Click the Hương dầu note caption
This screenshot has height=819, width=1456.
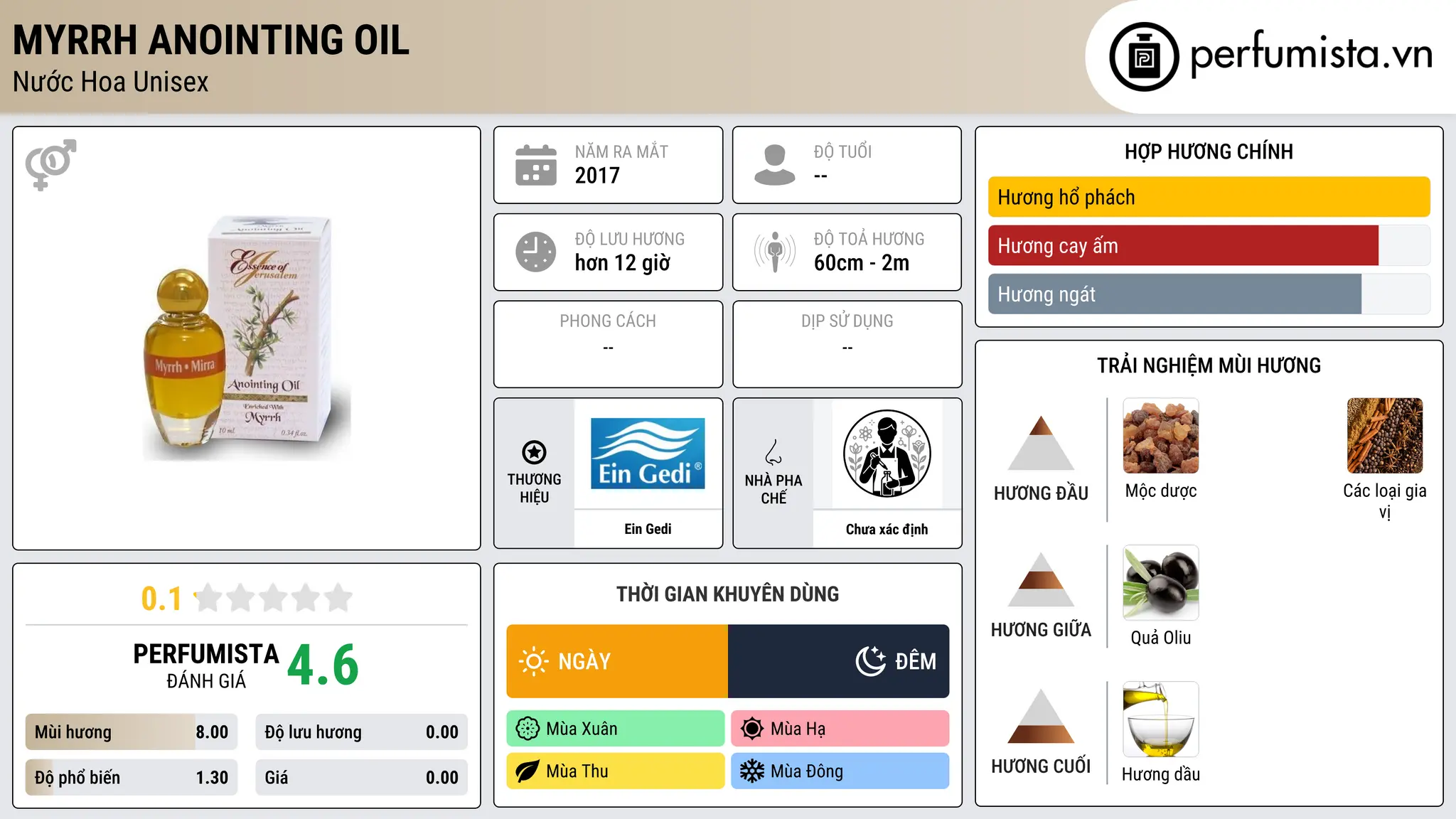point(1161,774)
